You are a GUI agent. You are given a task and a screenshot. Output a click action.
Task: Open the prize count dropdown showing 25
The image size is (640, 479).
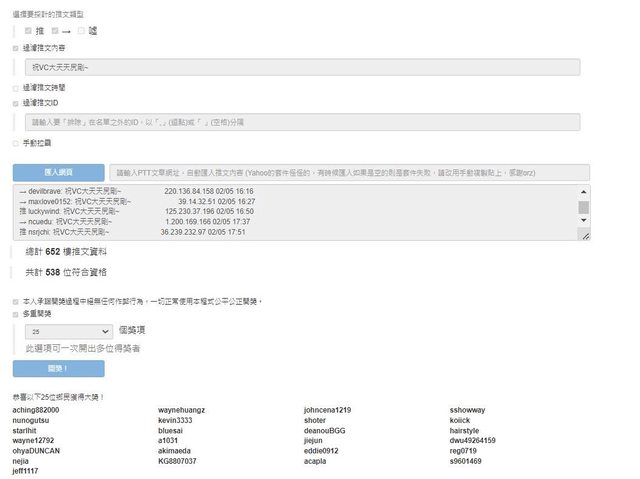[x=69, y=330]
